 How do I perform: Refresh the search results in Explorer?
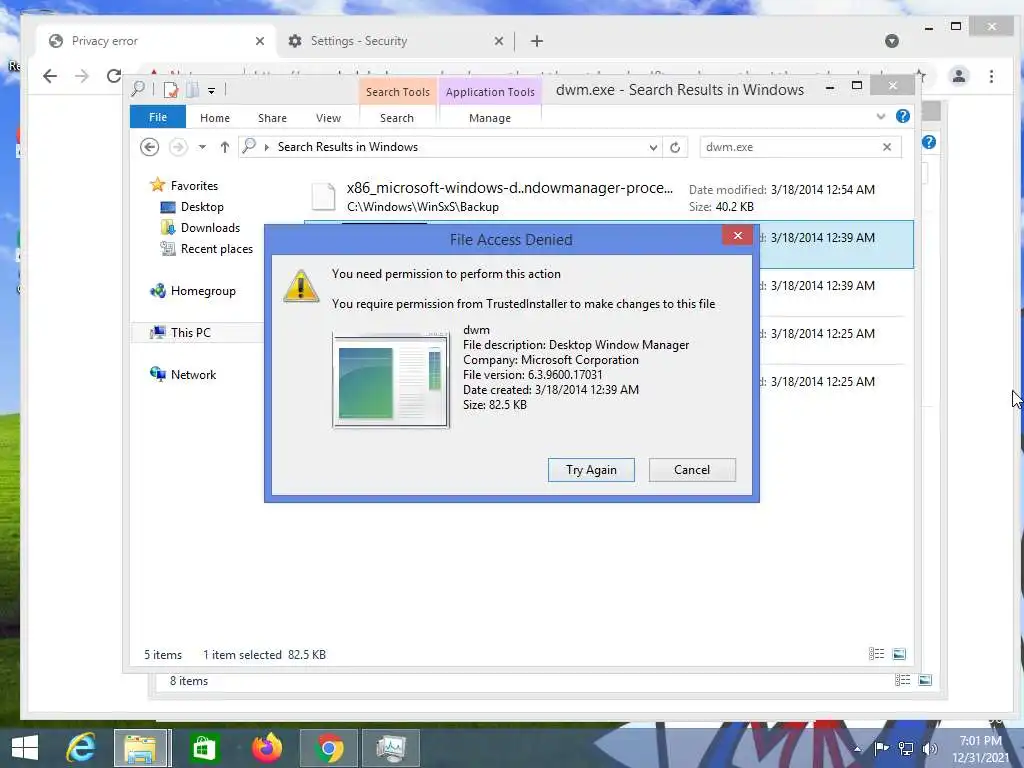tap(675, 147)
